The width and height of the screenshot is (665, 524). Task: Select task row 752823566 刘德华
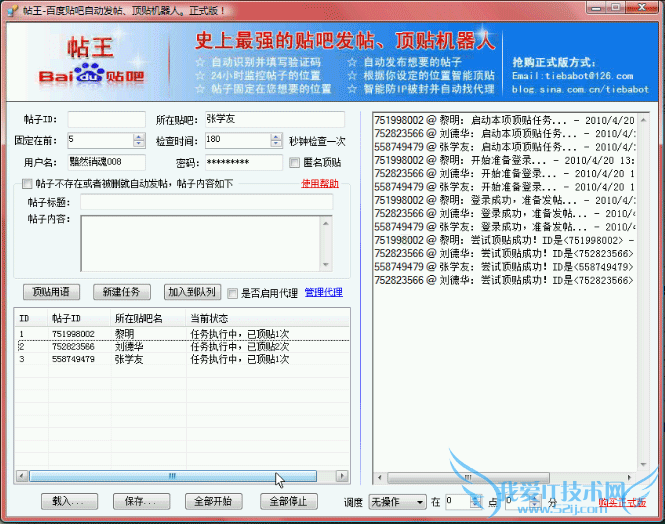182,346
